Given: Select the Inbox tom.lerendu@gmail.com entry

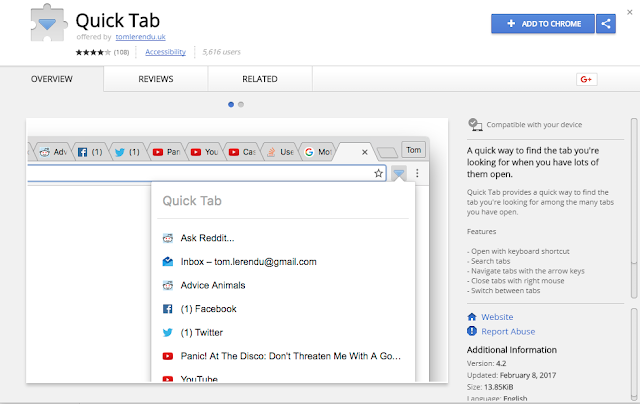Looking at the screenshot, I should click(283, 262).
